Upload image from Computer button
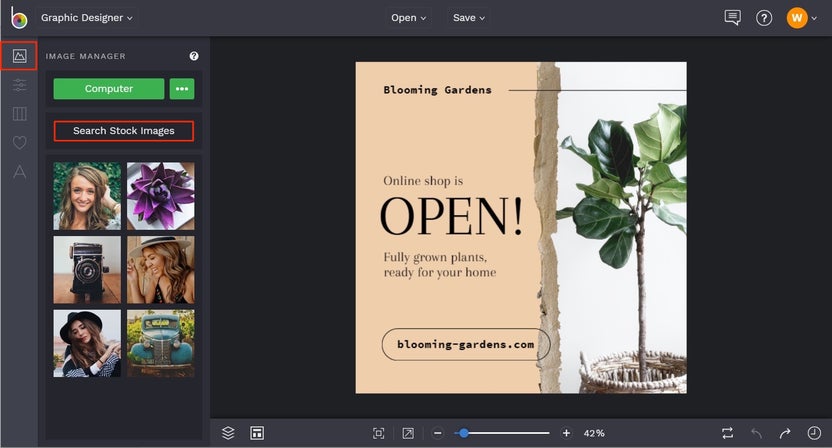The image size is (832, 448). pos(109,89)
